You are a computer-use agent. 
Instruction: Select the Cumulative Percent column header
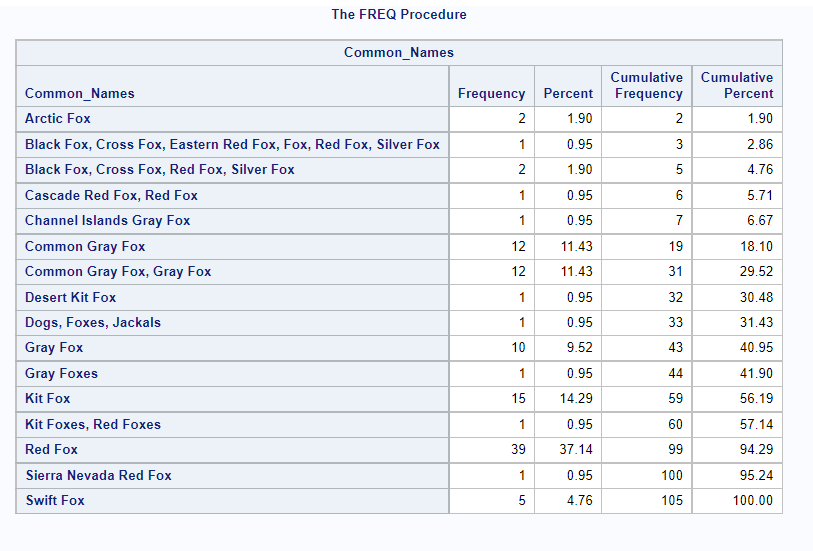tap(737, 86)
